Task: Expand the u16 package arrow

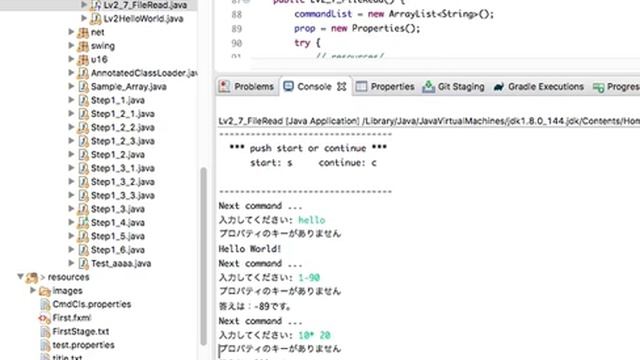Action: click(71, 59)
